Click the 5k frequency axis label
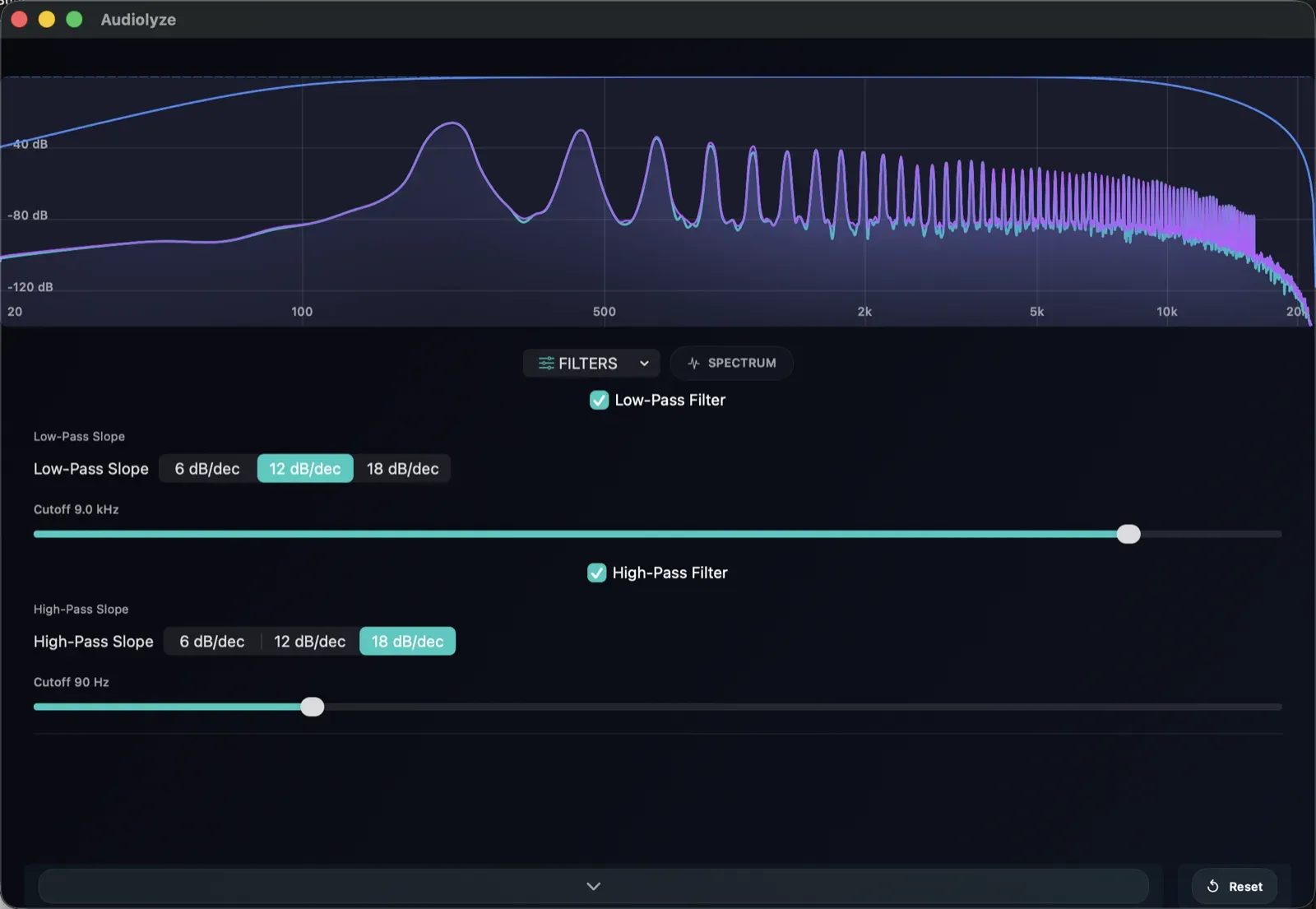Screen dimensions: 1316x909 (x=1036, y=312)
